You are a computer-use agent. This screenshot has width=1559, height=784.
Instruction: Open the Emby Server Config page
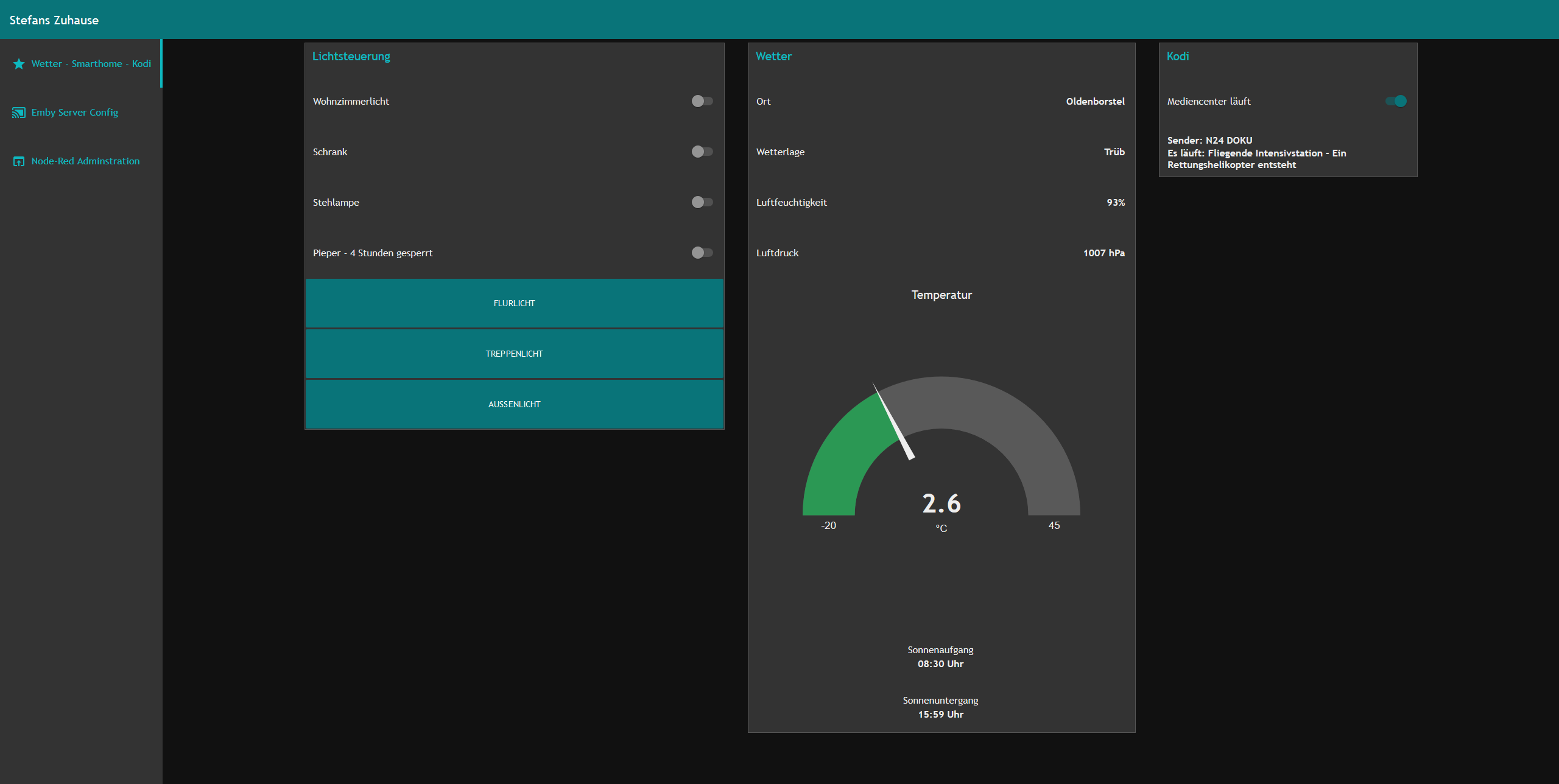[x=80, y=112]
